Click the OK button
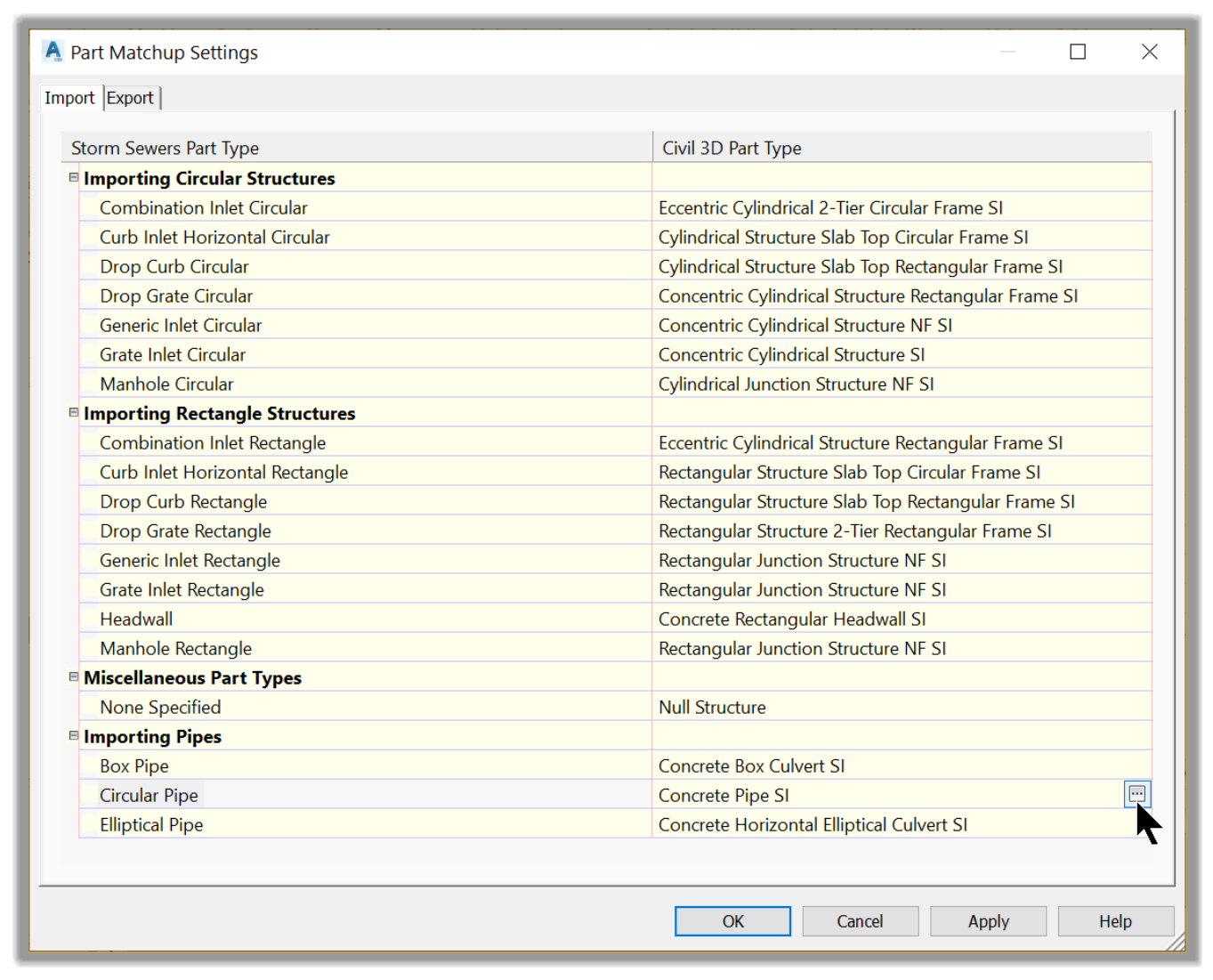Viewport: 1213px width, 980px height. [732, 921]
